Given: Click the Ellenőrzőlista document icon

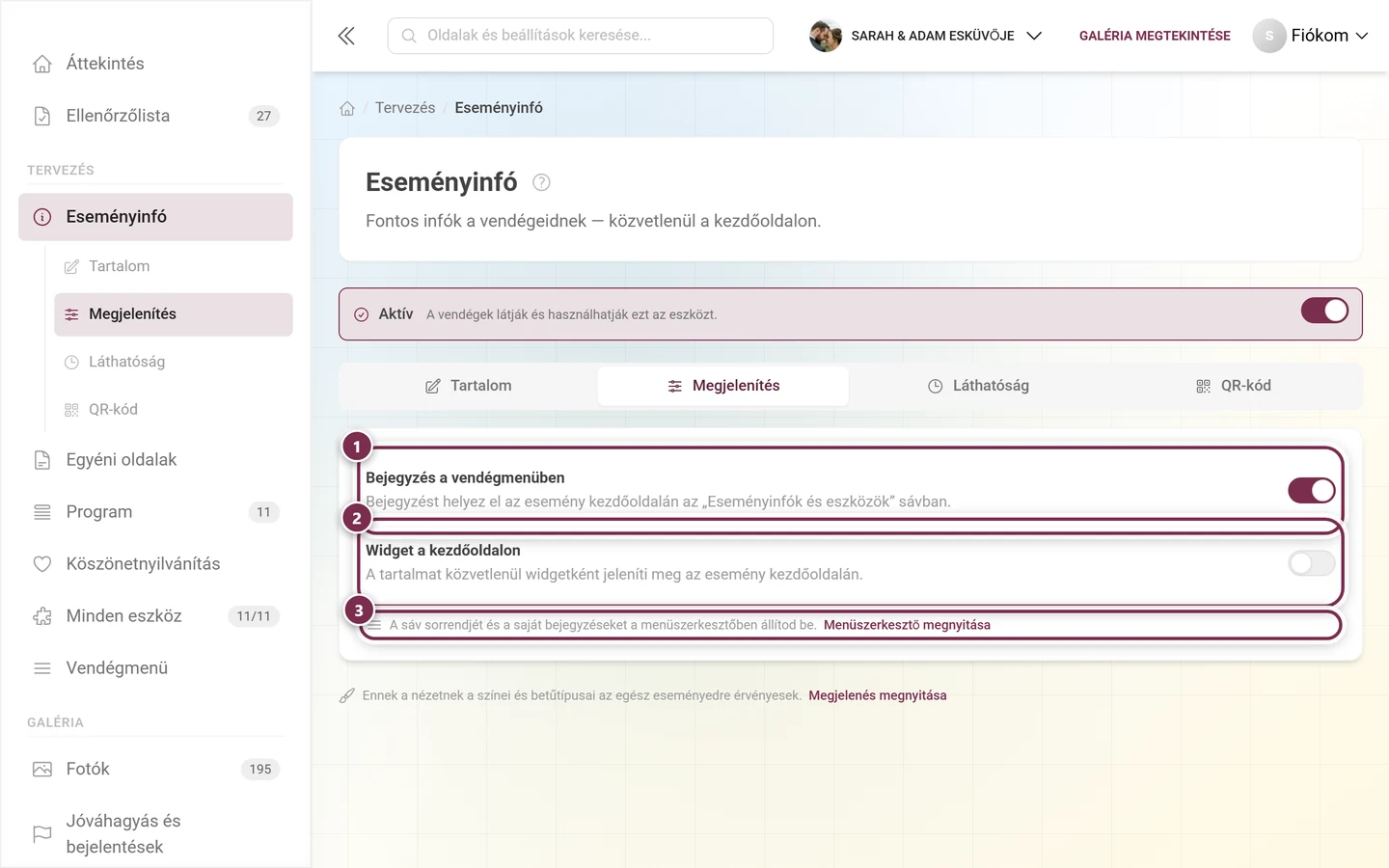Looking at the screenshot, I should pyautogui.click(x=42, y=116).
